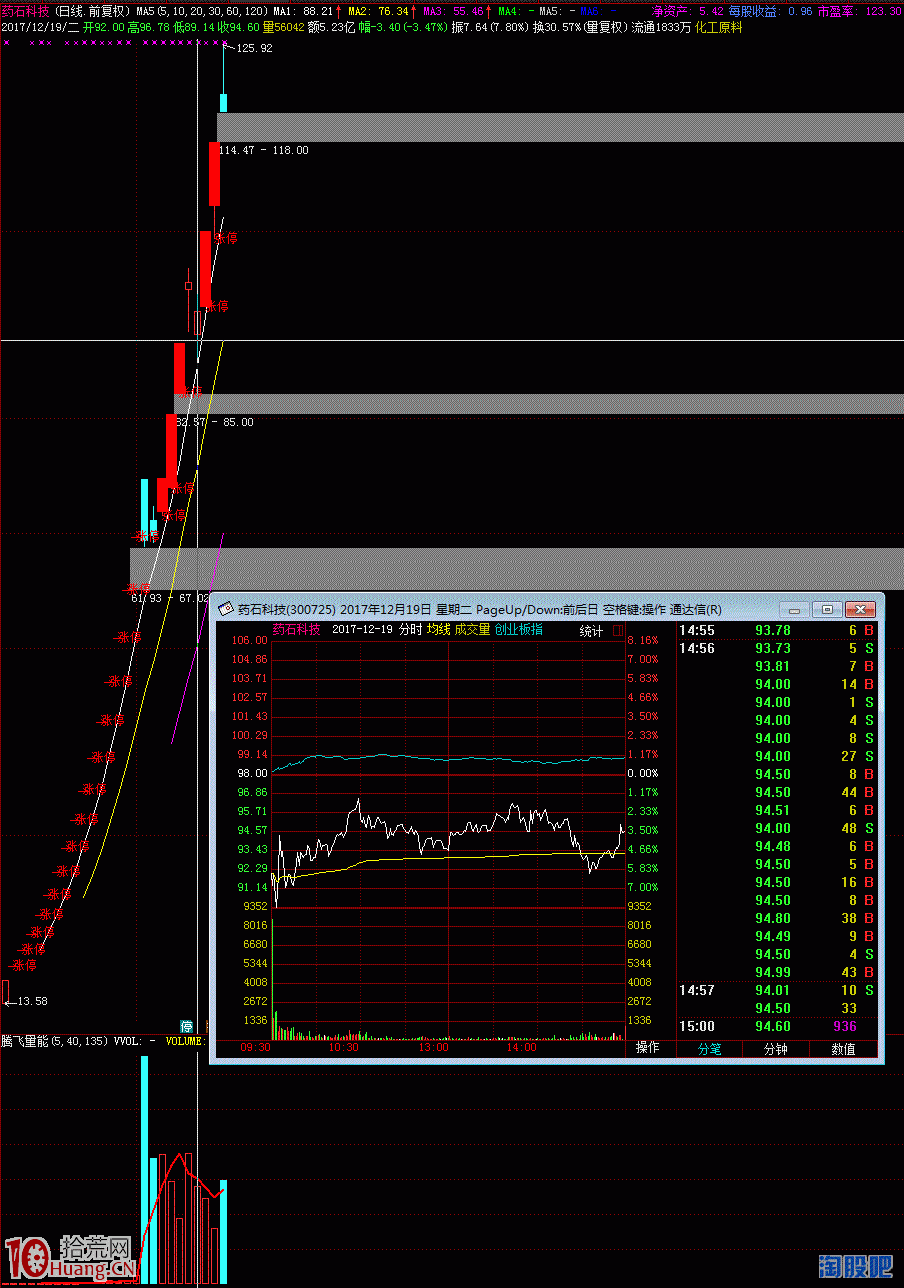Click the 日线.前复权 period label
Screen dimensions: 904x1288
pos(92,11)
